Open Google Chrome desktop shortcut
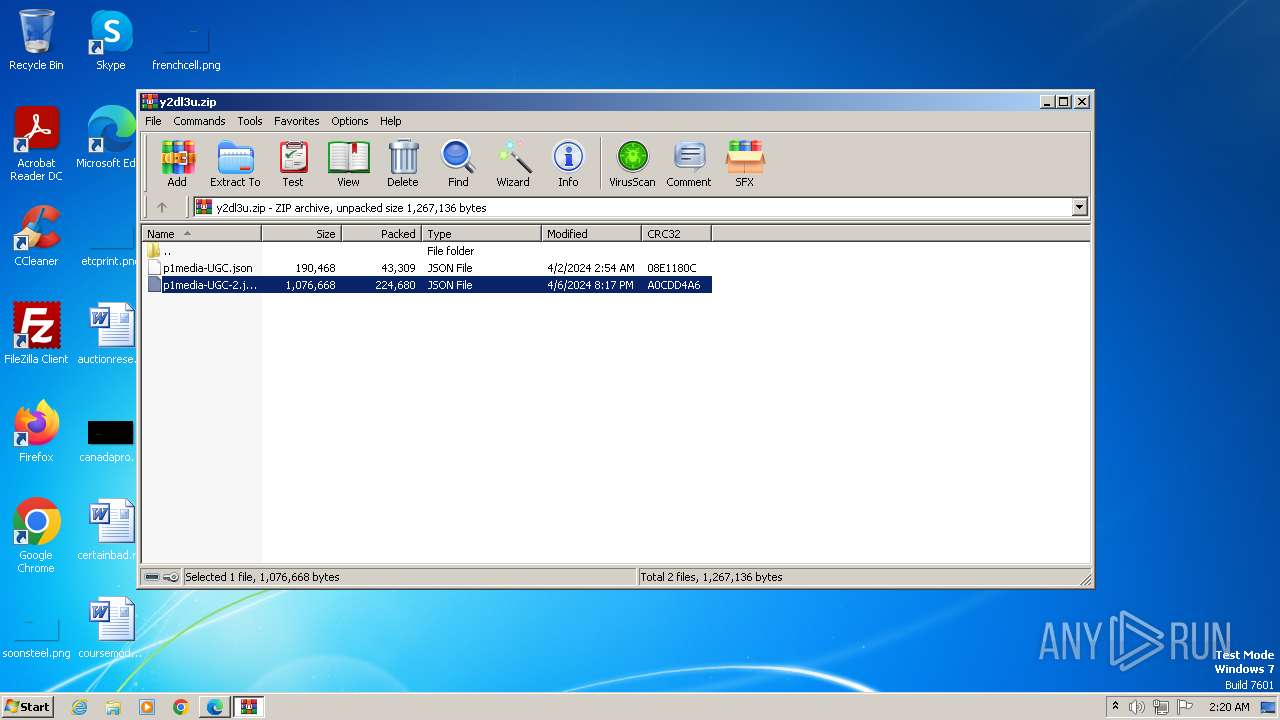The width and height of the screenshot is (1280, 720). click(36, 535)
